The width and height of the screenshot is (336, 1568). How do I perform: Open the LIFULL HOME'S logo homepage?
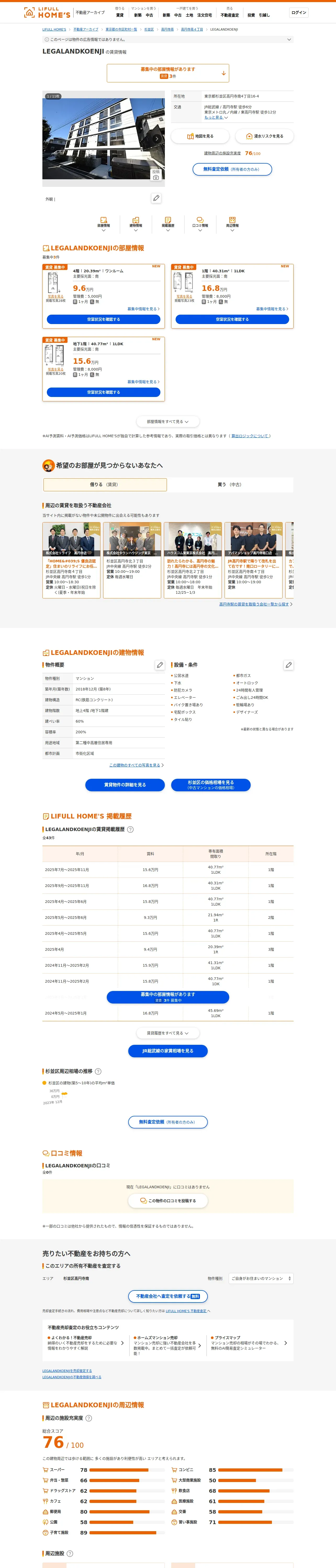tap(47, 12)
